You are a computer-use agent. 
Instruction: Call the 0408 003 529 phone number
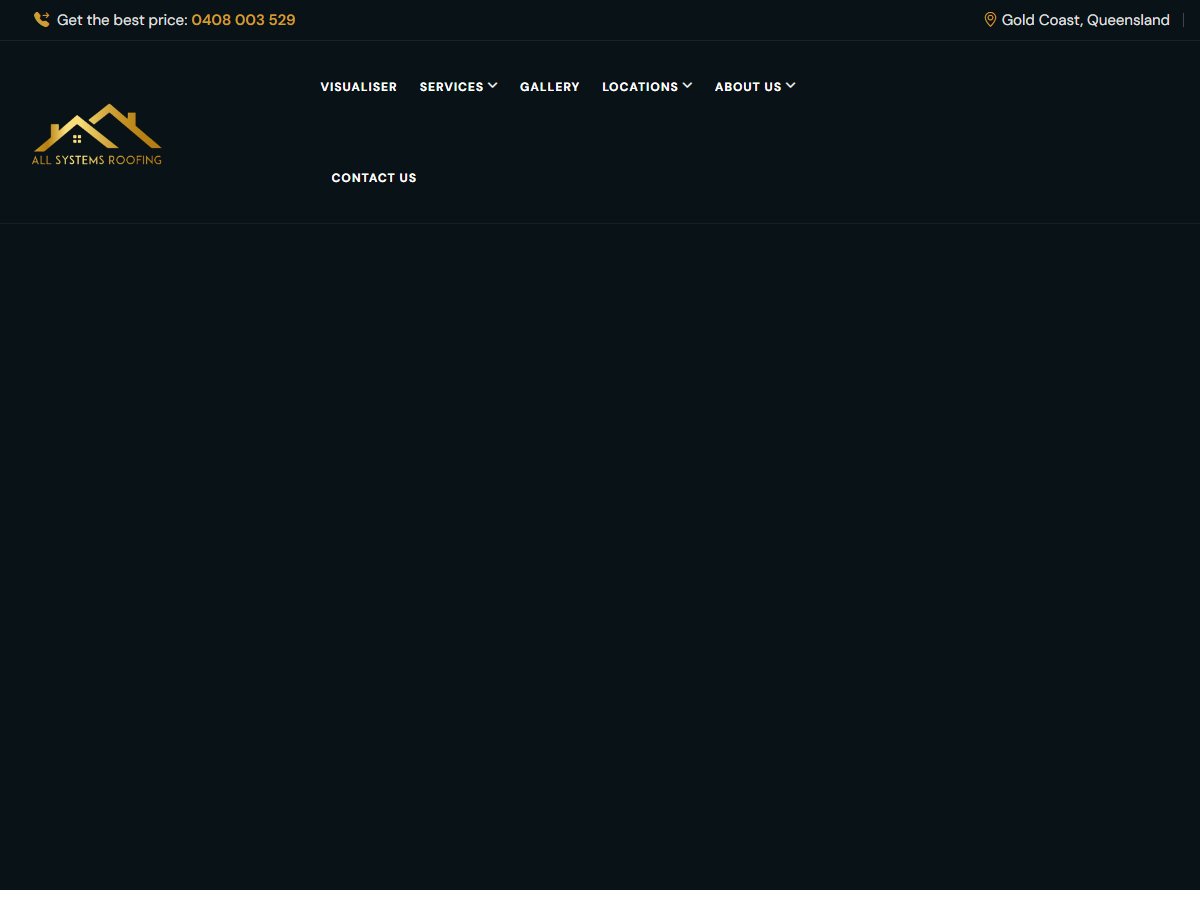pos(243,20)
